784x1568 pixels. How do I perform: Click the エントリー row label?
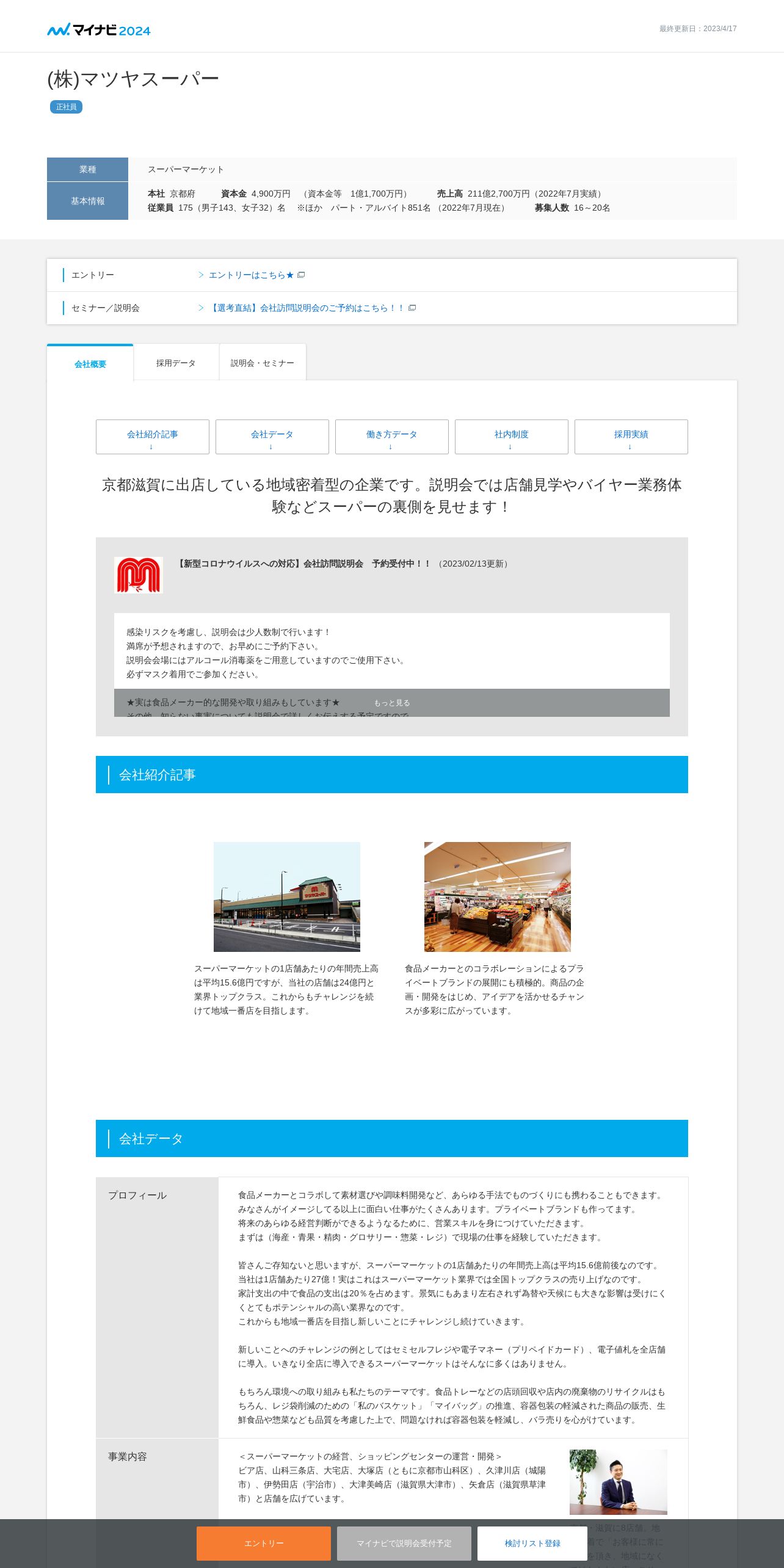(93, 275)
